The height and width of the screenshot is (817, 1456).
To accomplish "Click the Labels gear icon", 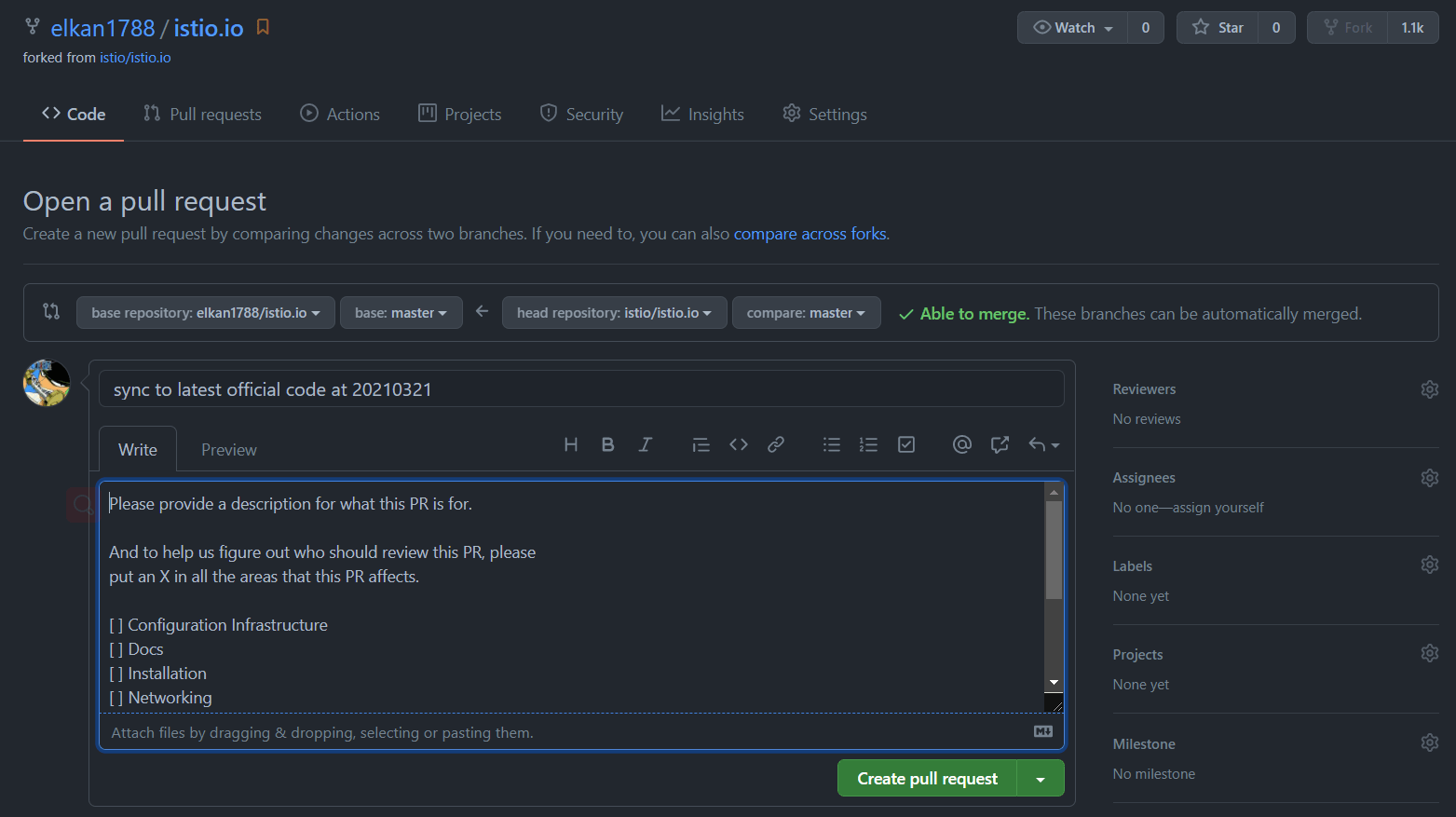I will [1430, 565].
